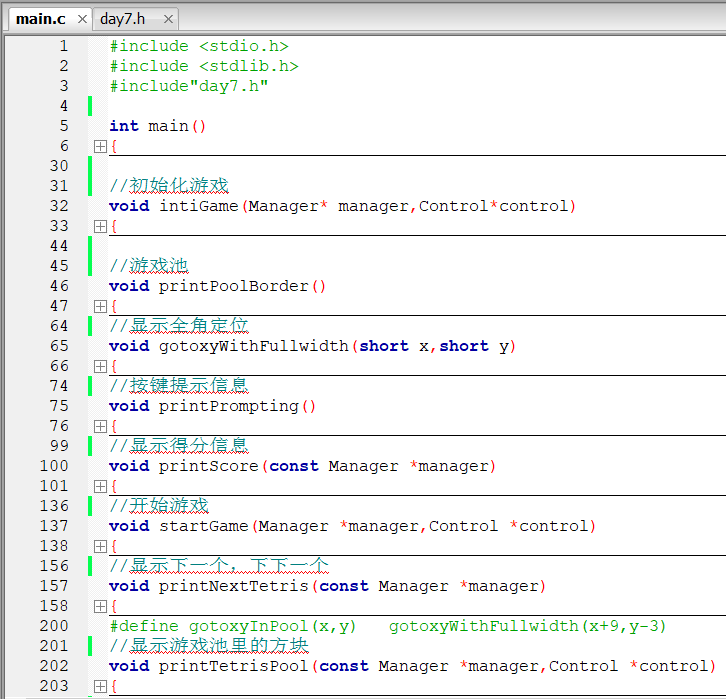
Task: Click the intiGame function name
Action: point(199,206)
